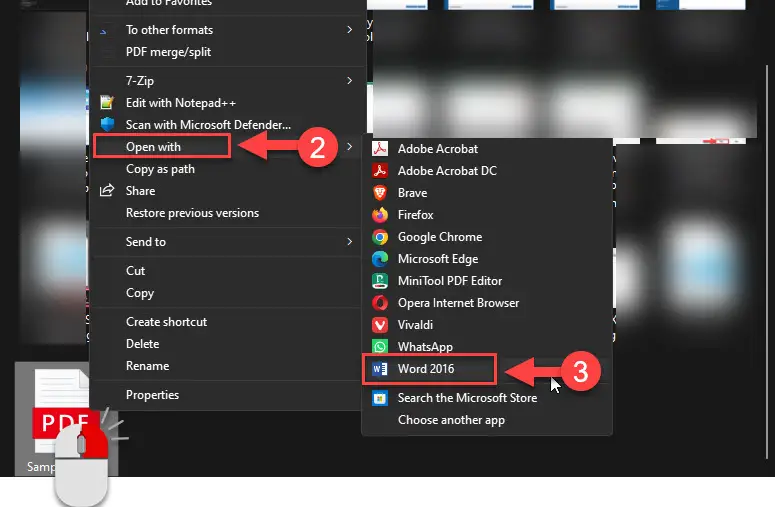The height and width of the screenshot is (507, 775).
Task: Select Scan with Microsoft Defender
Action: click(x=227, y=125)
